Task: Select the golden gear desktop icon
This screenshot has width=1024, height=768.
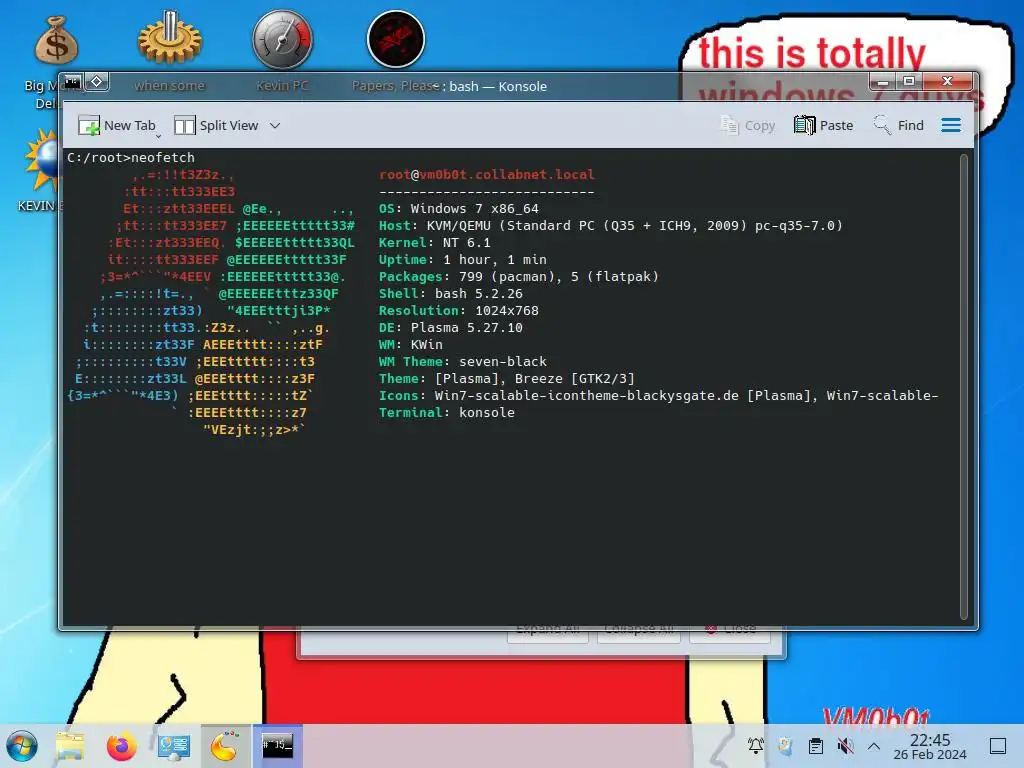Action: pos(170,40)
